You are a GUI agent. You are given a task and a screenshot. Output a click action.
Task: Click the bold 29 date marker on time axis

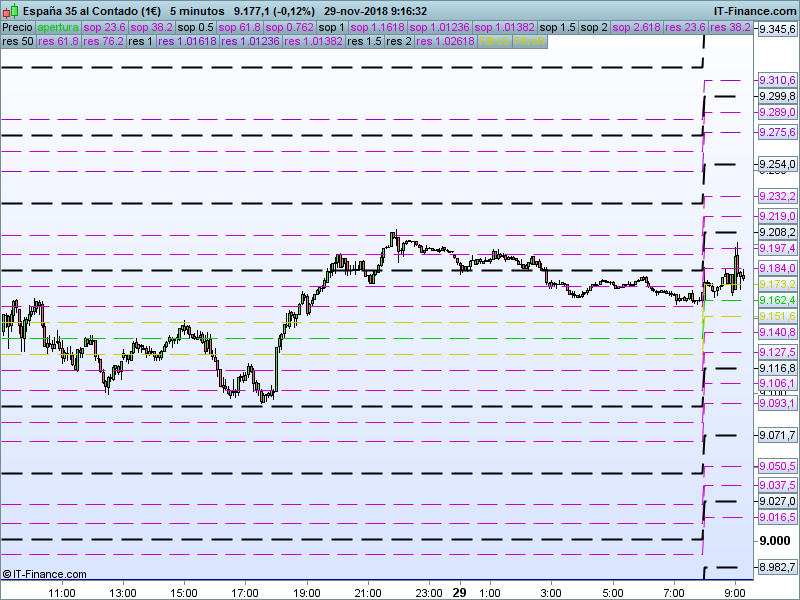pyautogui.click(x=459, y=593)
